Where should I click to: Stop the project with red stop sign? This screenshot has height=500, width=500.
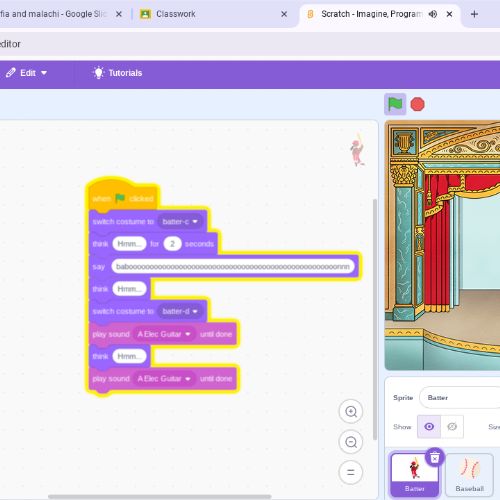click(x=417, y=104)
